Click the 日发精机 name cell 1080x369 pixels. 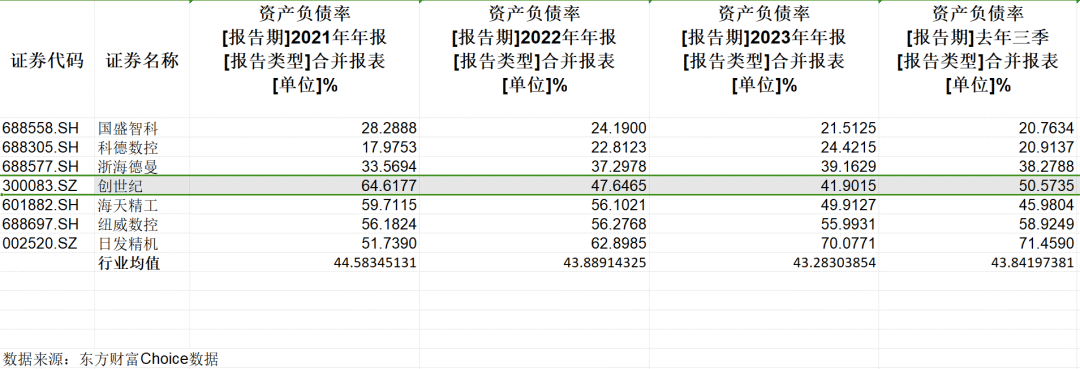143,243
